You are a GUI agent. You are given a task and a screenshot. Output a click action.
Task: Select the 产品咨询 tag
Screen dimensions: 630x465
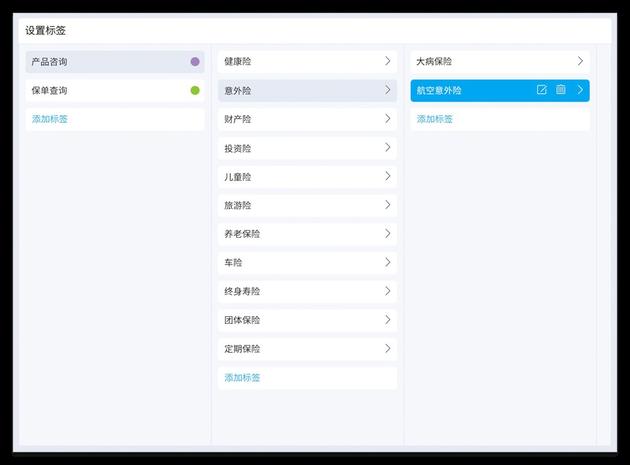[x=115, y=62]
